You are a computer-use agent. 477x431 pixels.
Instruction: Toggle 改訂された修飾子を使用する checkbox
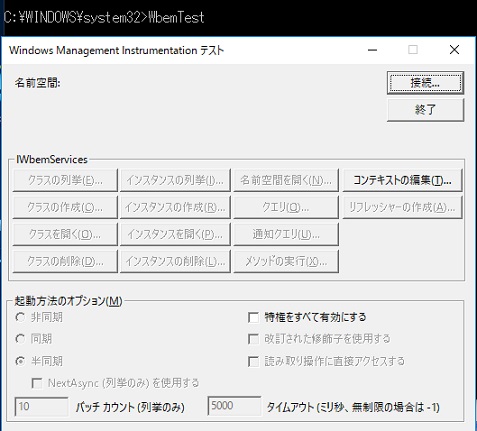(254, 339)
